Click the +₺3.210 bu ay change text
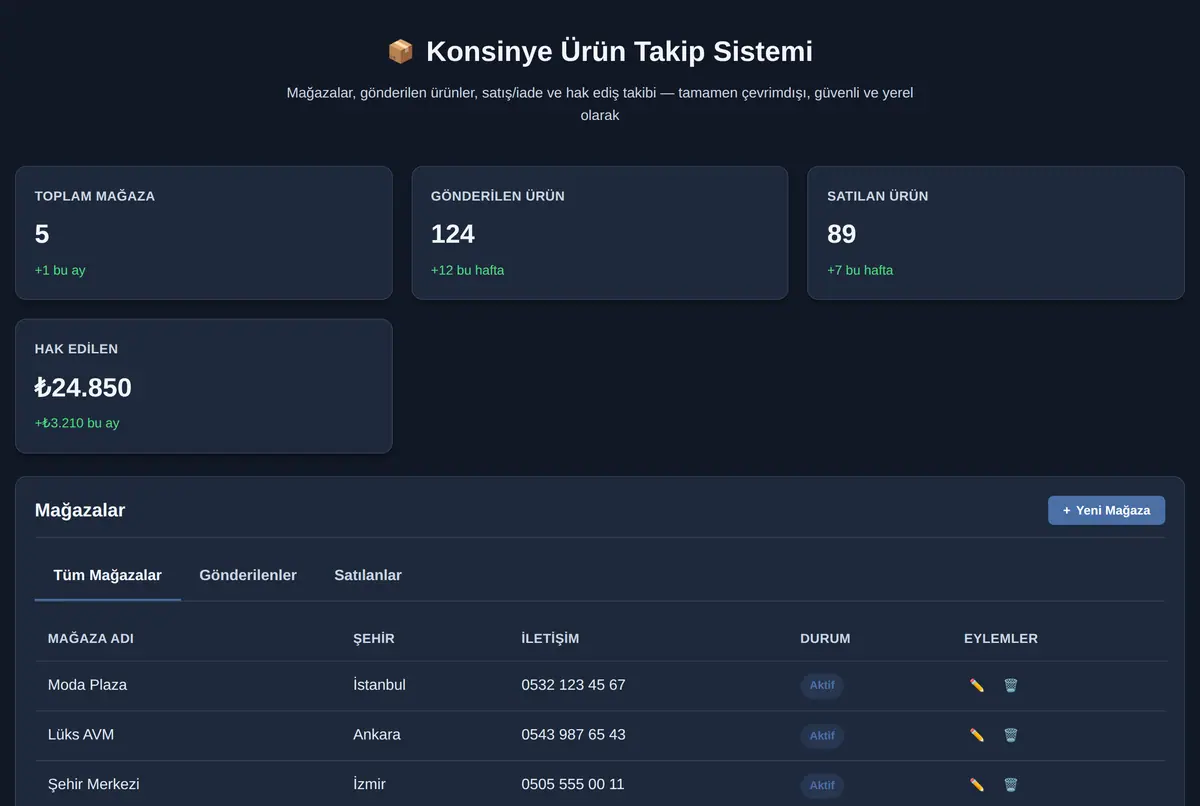 click(x=77, y=423)
